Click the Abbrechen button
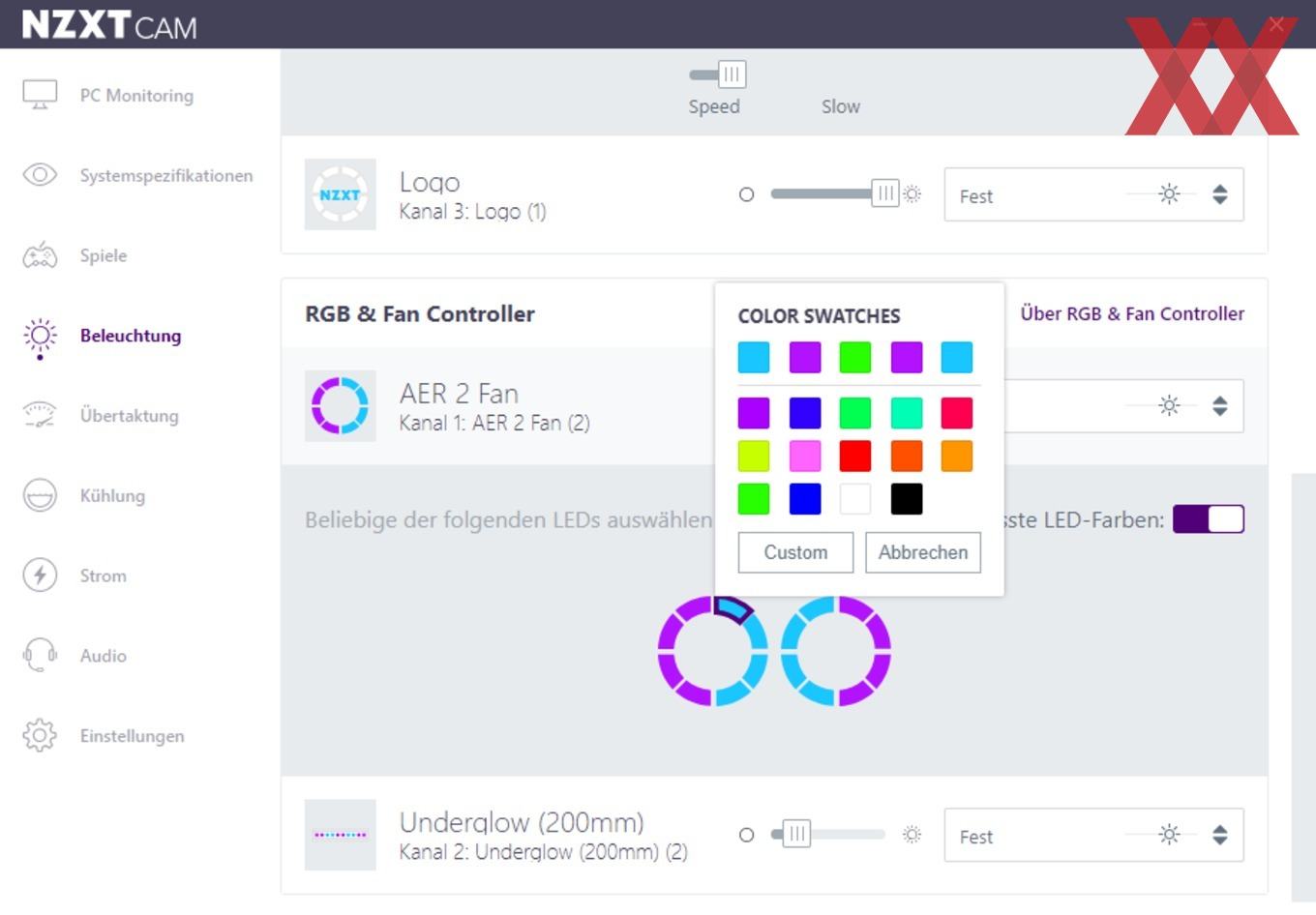This screenshot has height=915, width=1316. coord(923,552)
